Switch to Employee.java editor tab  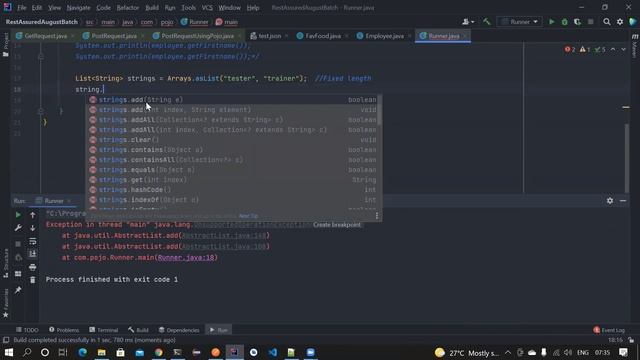(384, 36)
